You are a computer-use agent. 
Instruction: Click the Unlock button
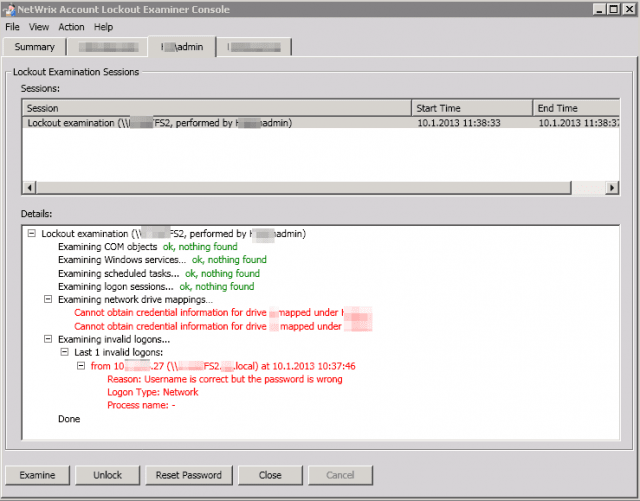(x=108, y=475)
